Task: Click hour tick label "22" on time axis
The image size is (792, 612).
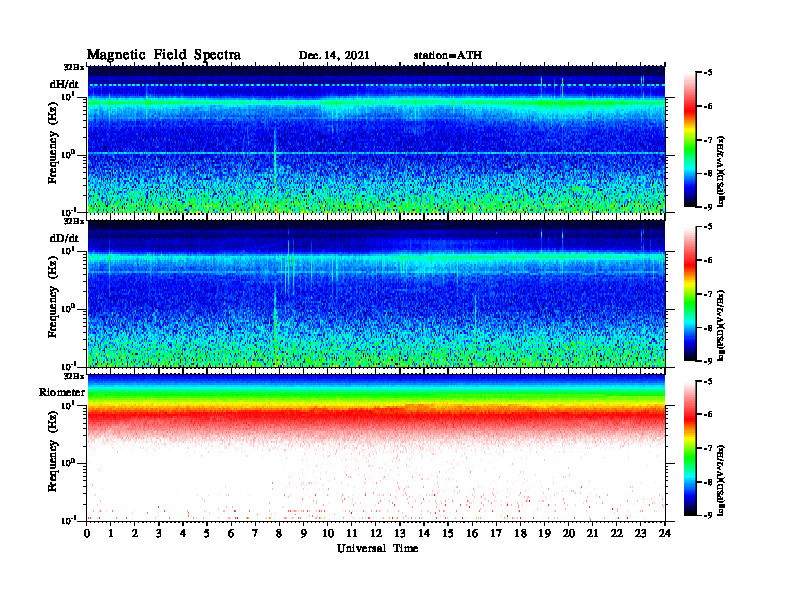Action: (617, 534)
